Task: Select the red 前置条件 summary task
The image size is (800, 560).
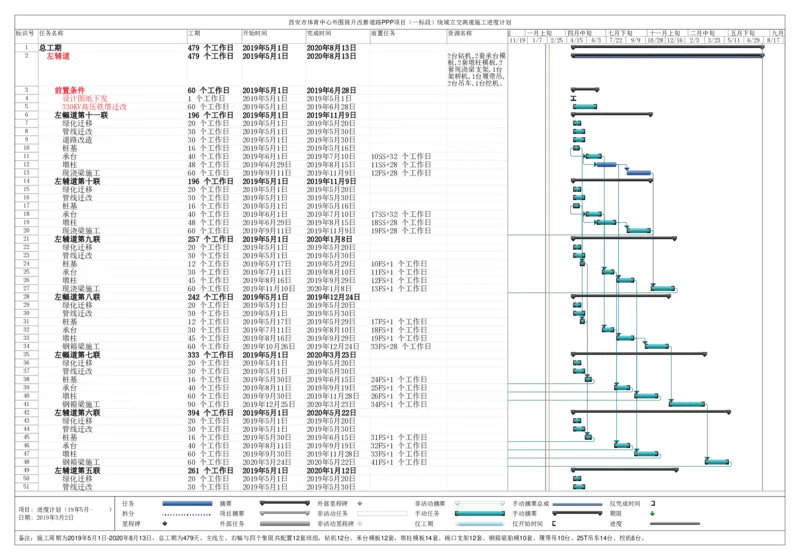Action: click(x=72, y=91)
